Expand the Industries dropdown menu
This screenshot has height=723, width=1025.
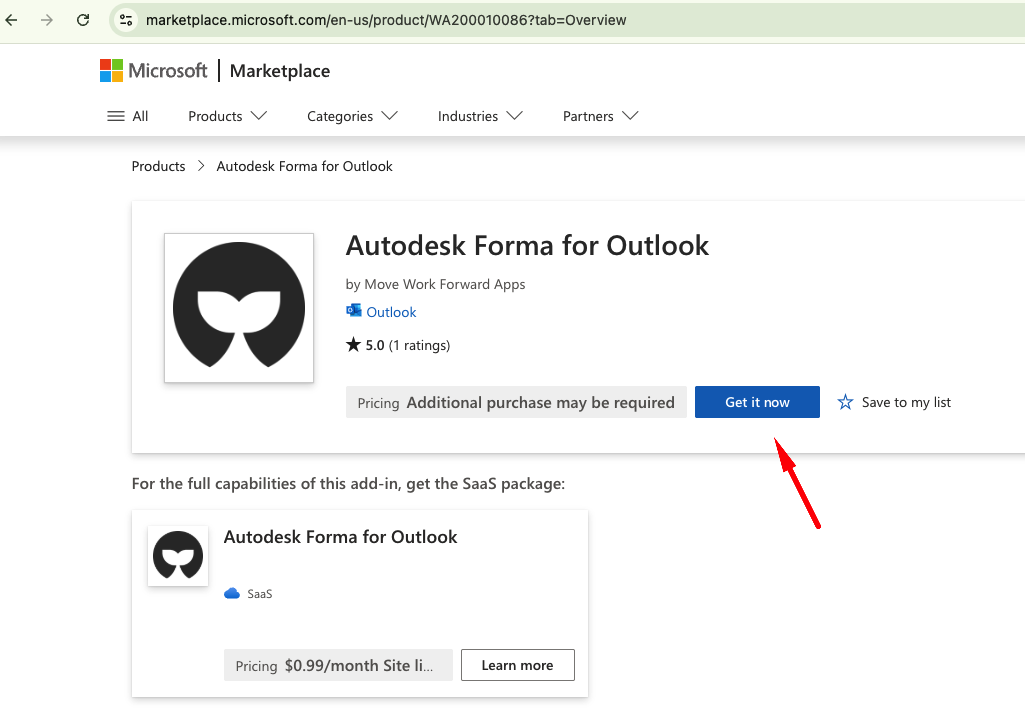(480, 116)
